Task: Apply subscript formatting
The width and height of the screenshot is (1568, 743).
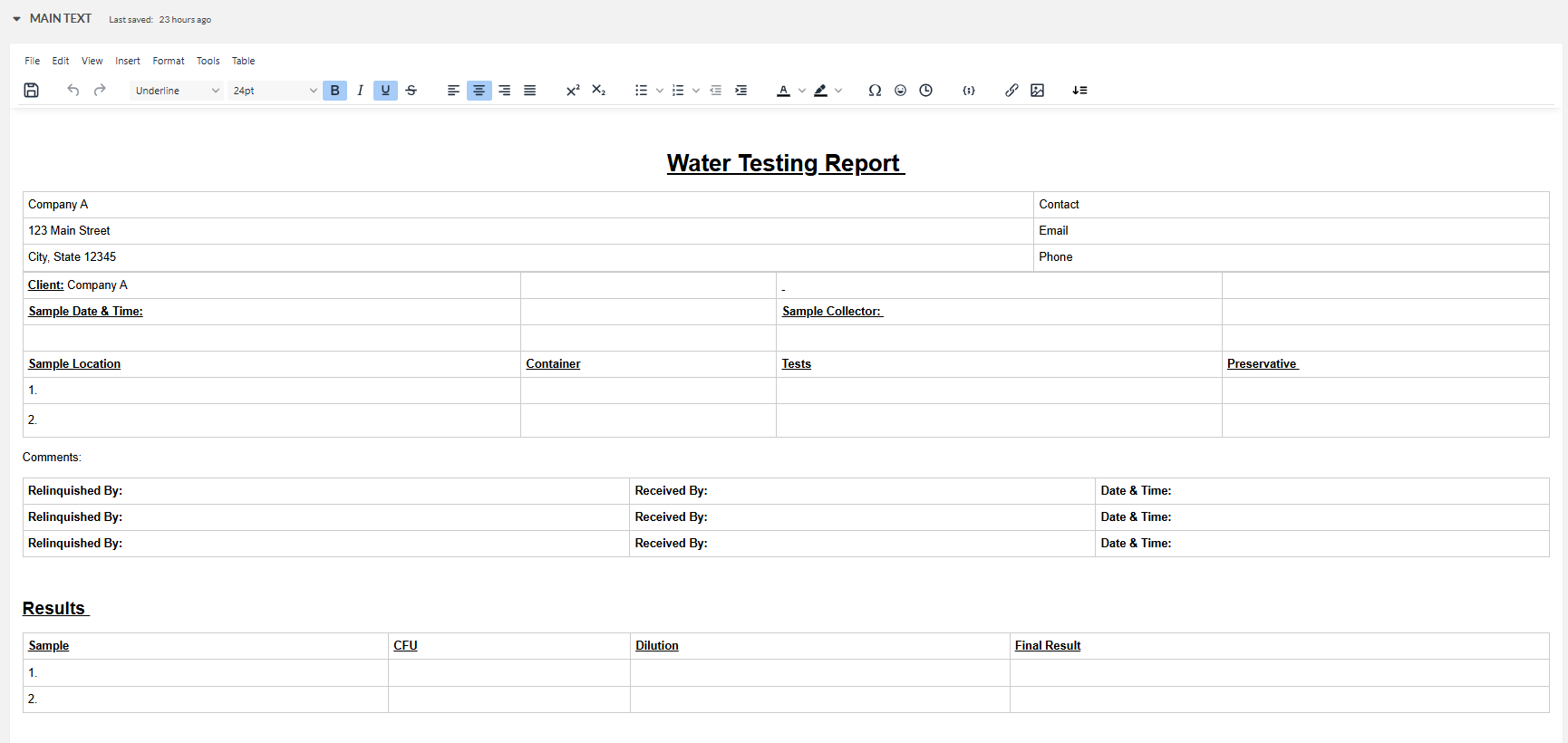Action: point(598,90)
